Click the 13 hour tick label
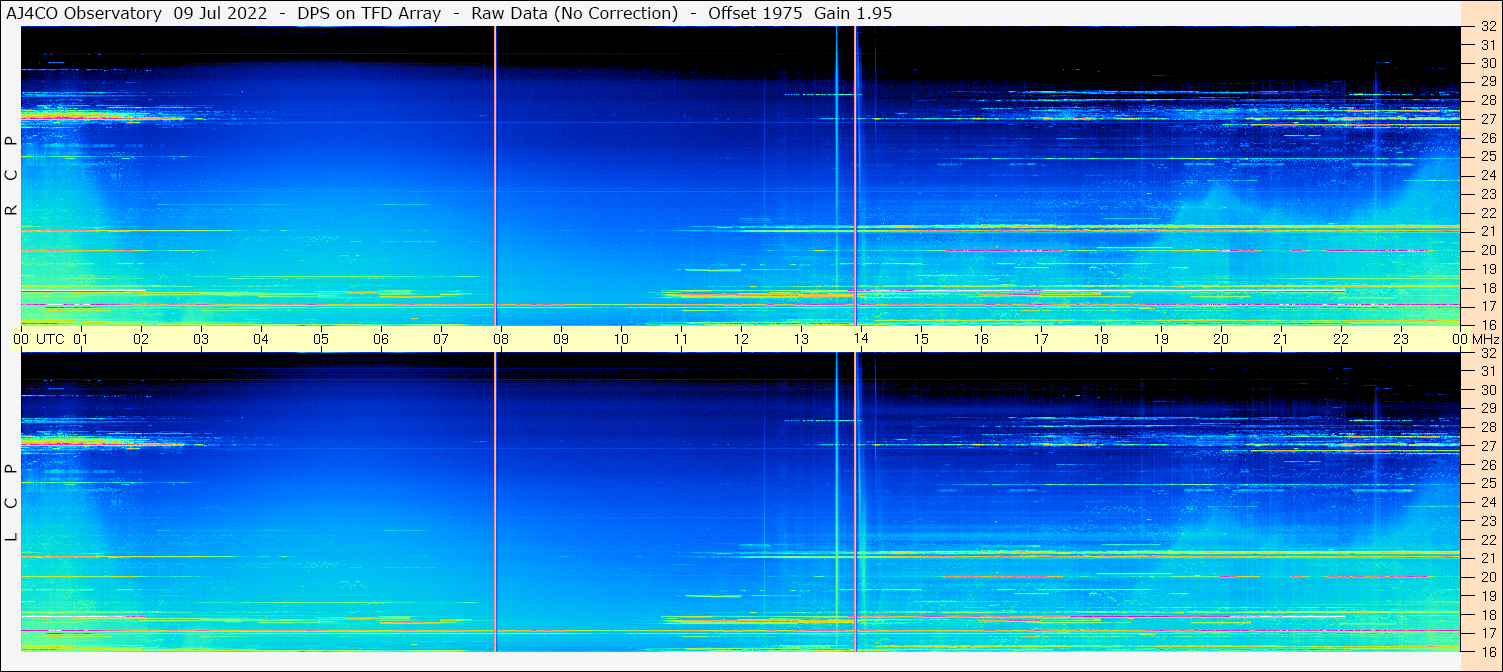Screen dimensions: 1503x672 point(801,339)
